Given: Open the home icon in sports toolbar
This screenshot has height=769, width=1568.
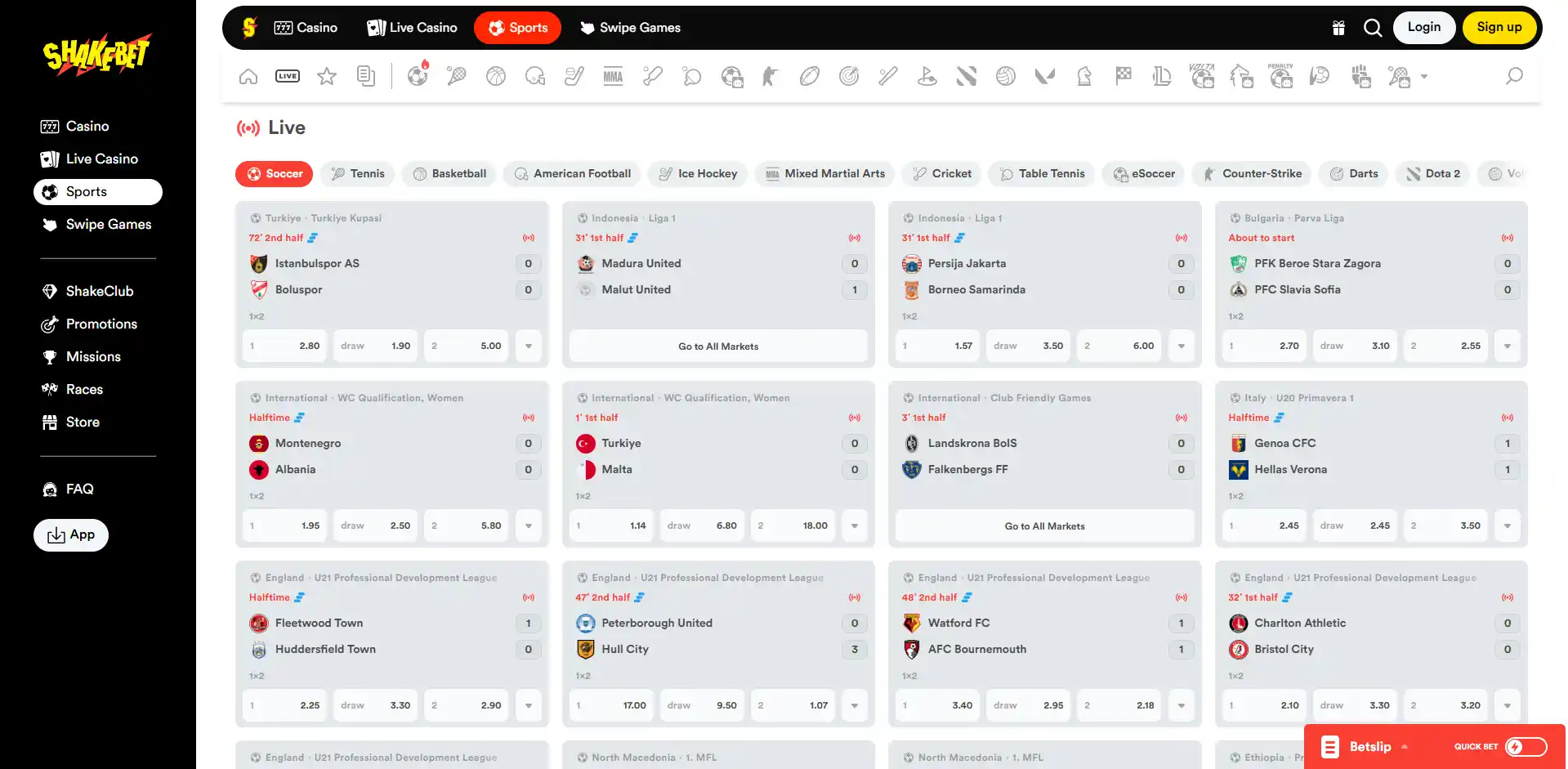Looking at the screenshot, I should [248, 77].
